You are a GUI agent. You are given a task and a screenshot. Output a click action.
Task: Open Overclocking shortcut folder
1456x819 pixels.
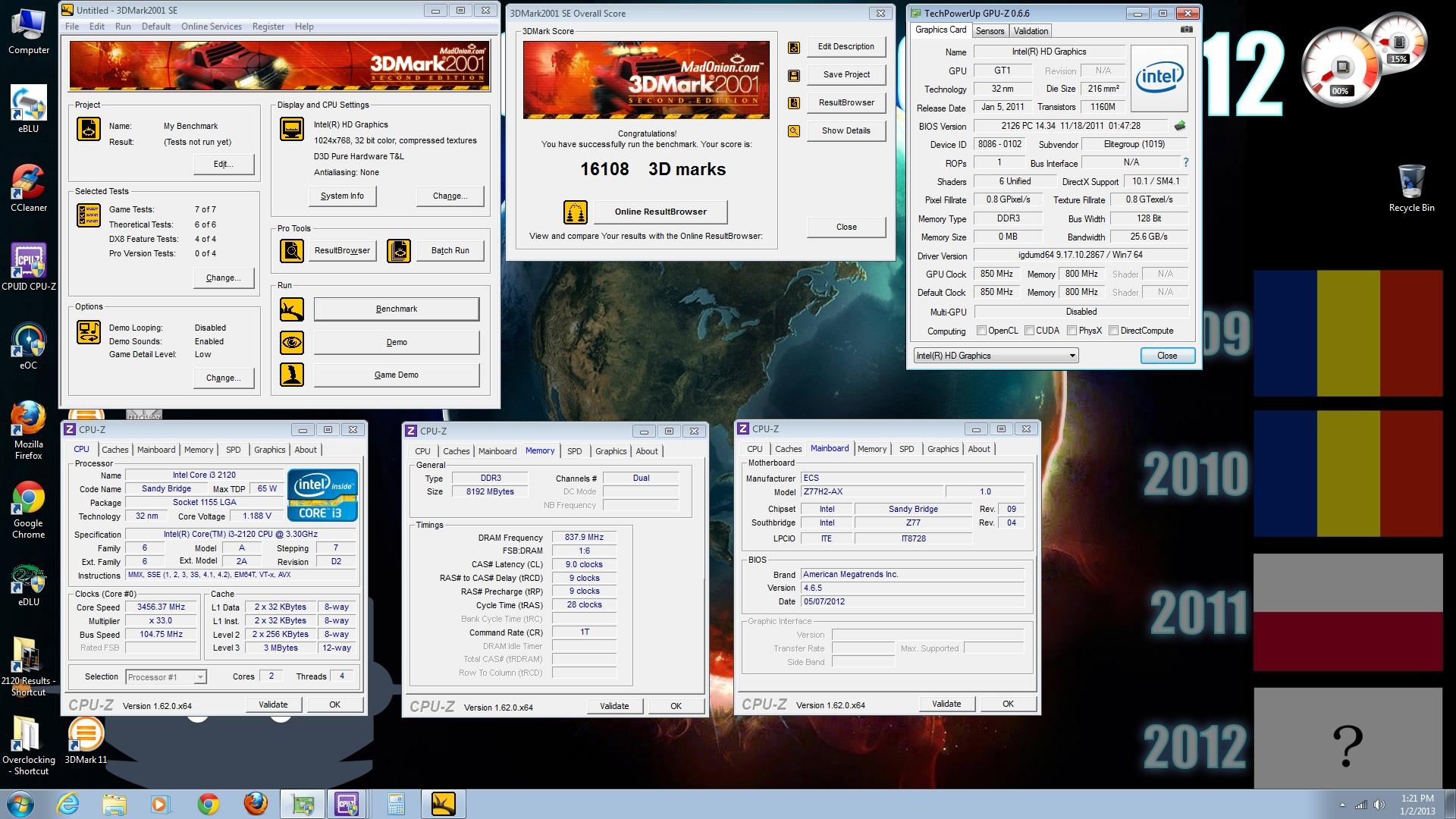[x=29, y=745]
